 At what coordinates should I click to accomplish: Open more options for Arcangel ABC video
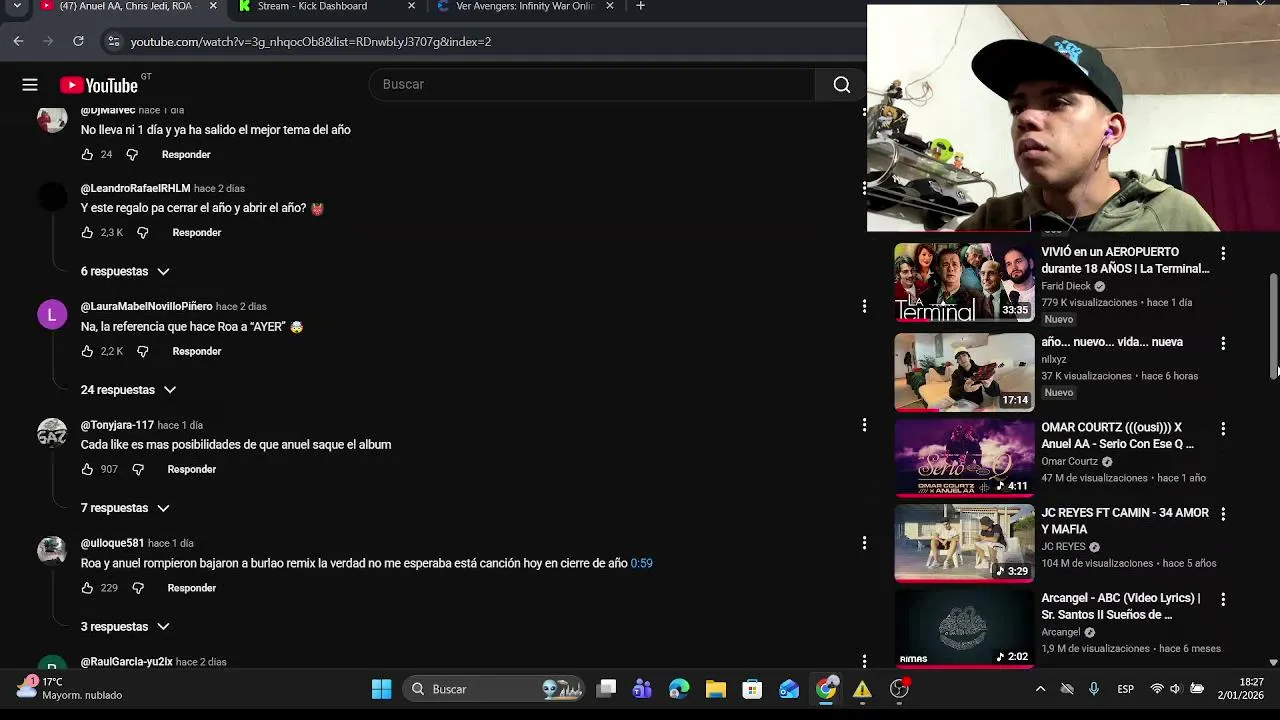[1223, 599]
